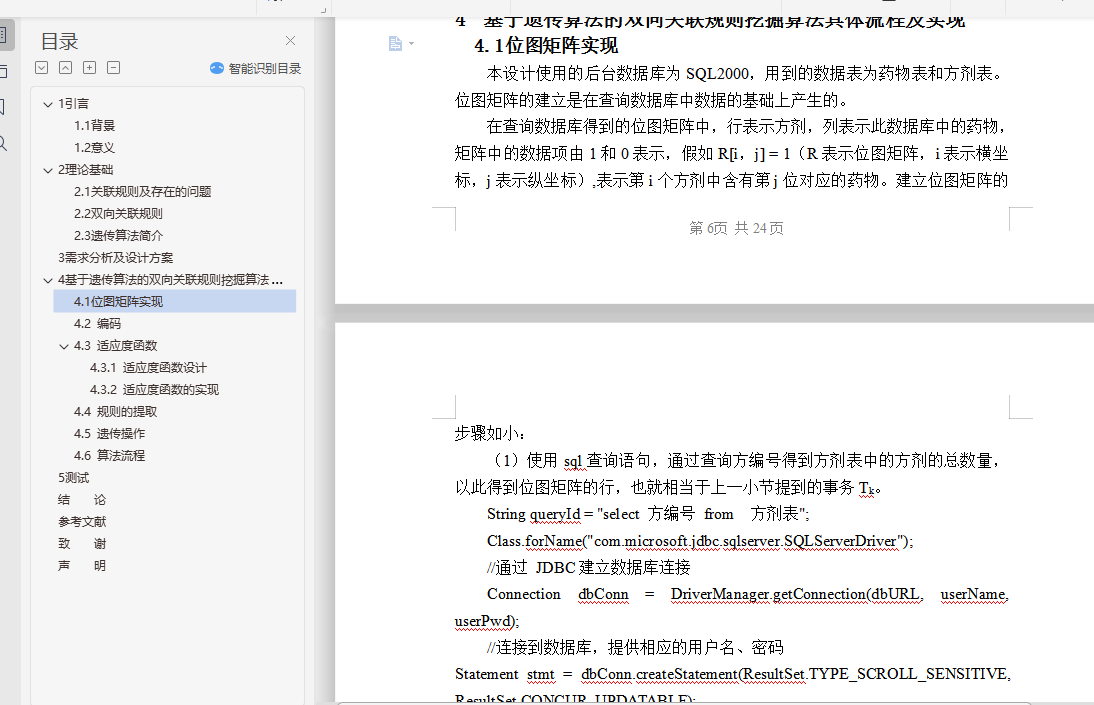1094x705 pixels.
Task: Click the comment //通过 JDBC建立数据库连接
Action: pos(589,567)
